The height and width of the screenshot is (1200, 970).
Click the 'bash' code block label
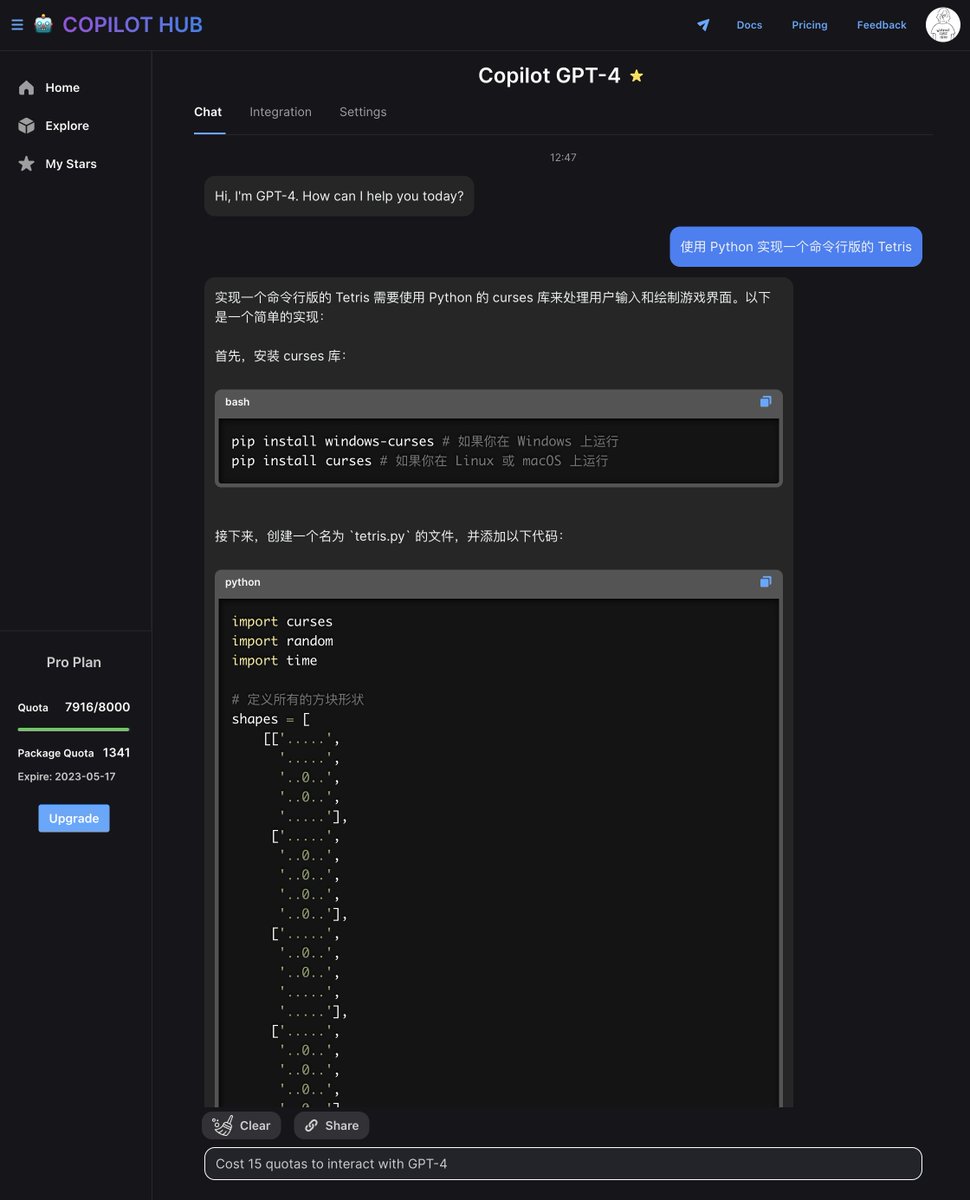(x=237, y=402)
